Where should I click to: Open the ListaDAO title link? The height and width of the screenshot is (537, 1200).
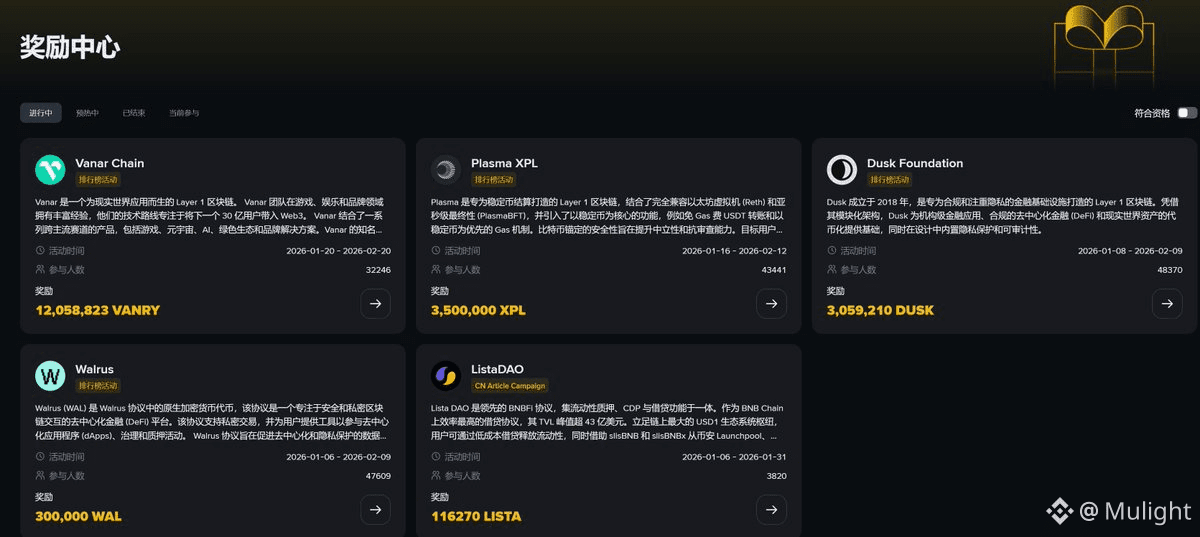pyautogui.click(x=497, y=369)
